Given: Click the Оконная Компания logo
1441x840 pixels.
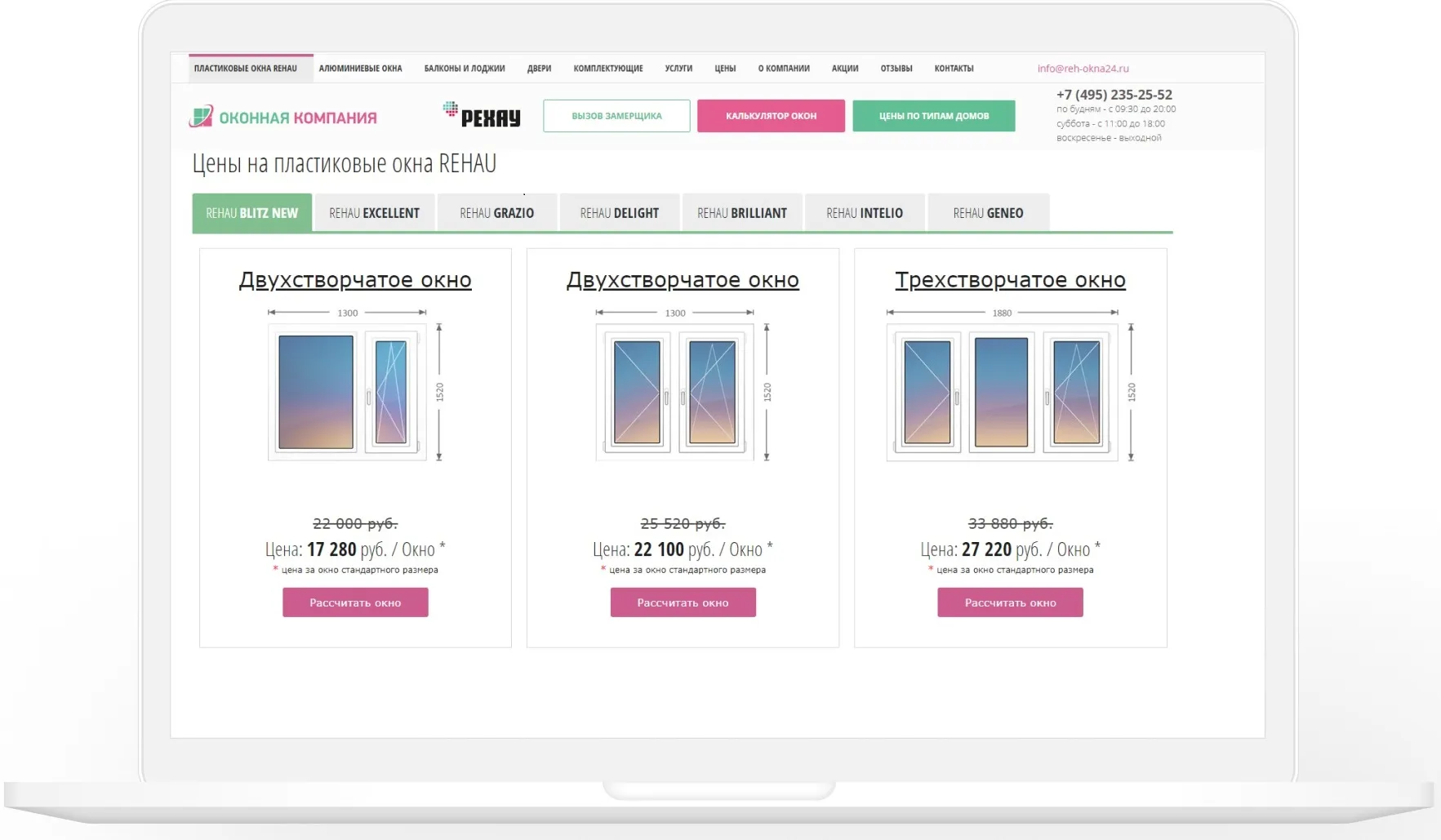Looking at the screenshot, I should (x=282, y=118).
